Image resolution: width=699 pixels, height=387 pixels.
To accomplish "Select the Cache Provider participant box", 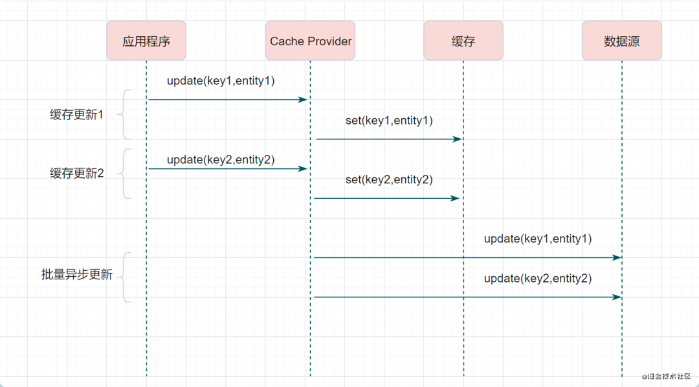I will click(310, 41).
